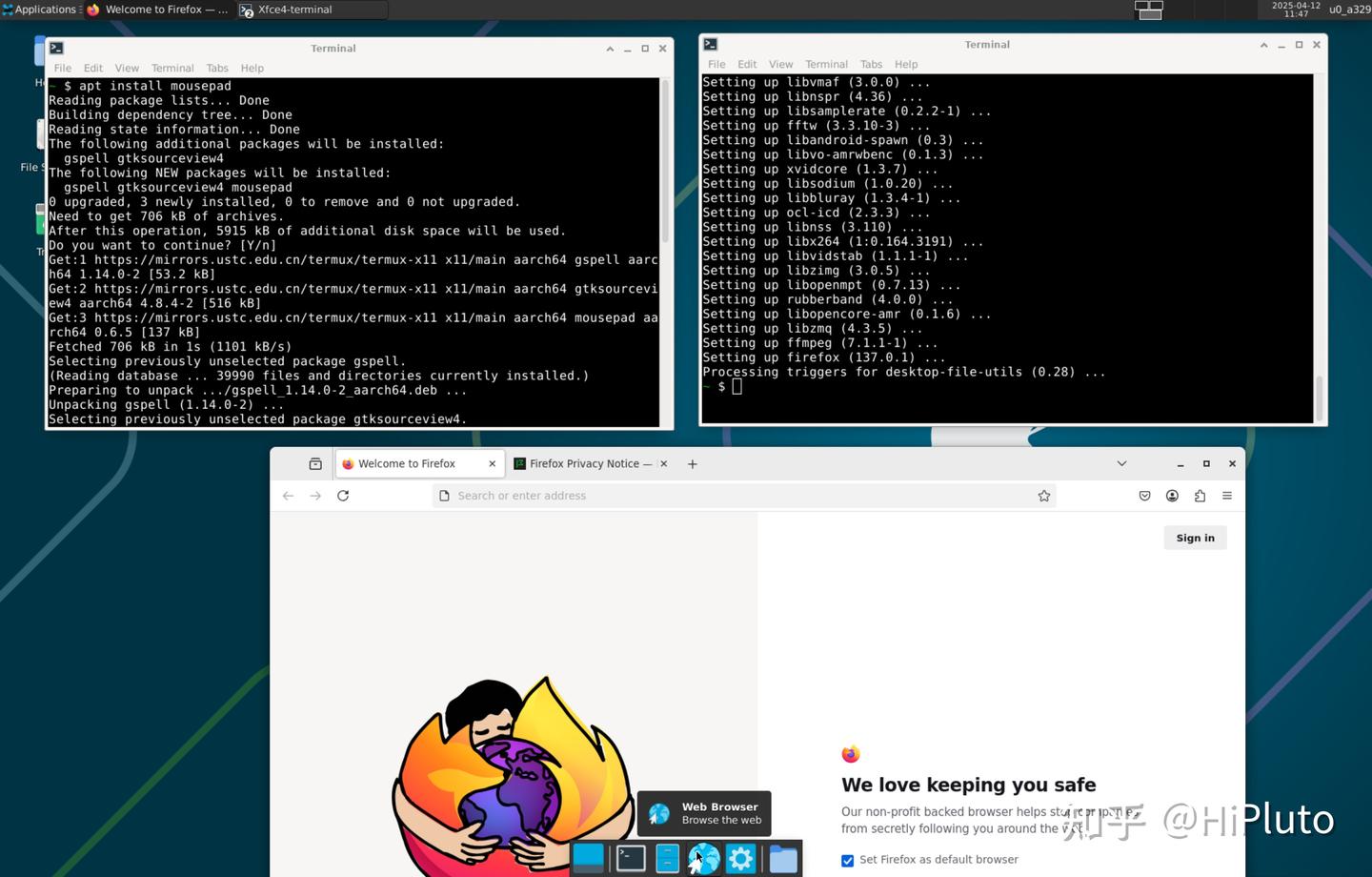
Task: Click the Sign in button
Action: tap(1195, 537)
